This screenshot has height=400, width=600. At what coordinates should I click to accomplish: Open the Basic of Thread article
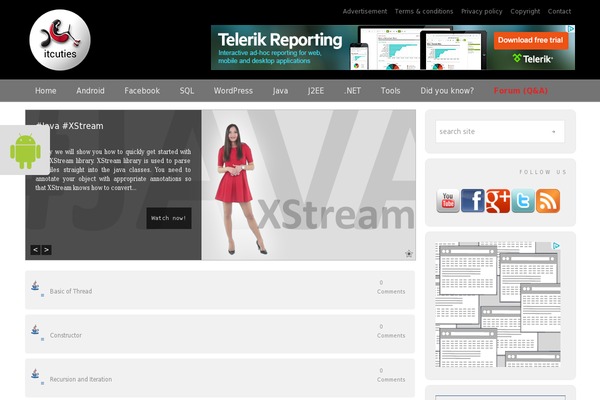tap(71, 291)
